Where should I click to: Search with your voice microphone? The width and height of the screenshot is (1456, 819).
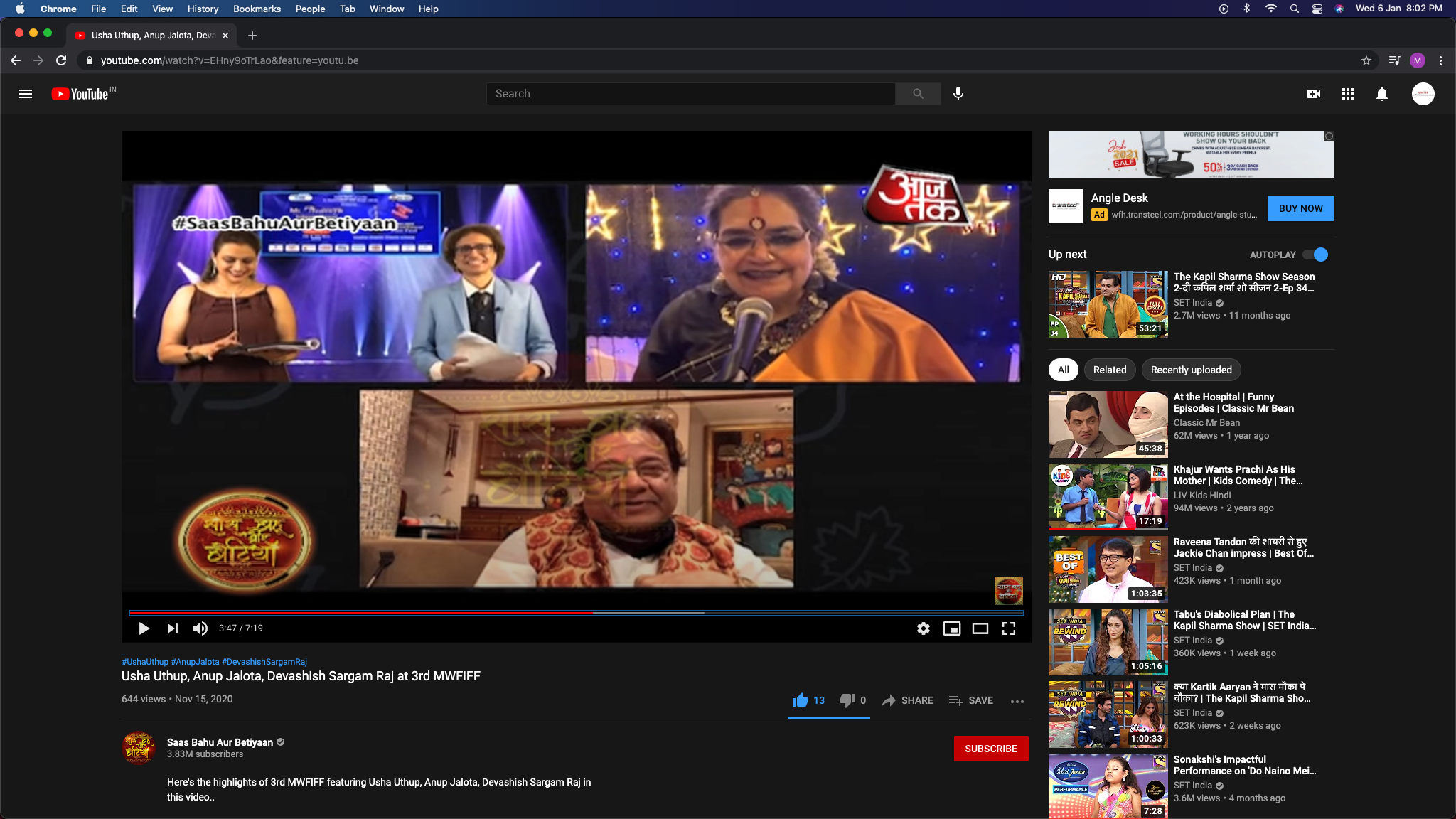(958, 94)
